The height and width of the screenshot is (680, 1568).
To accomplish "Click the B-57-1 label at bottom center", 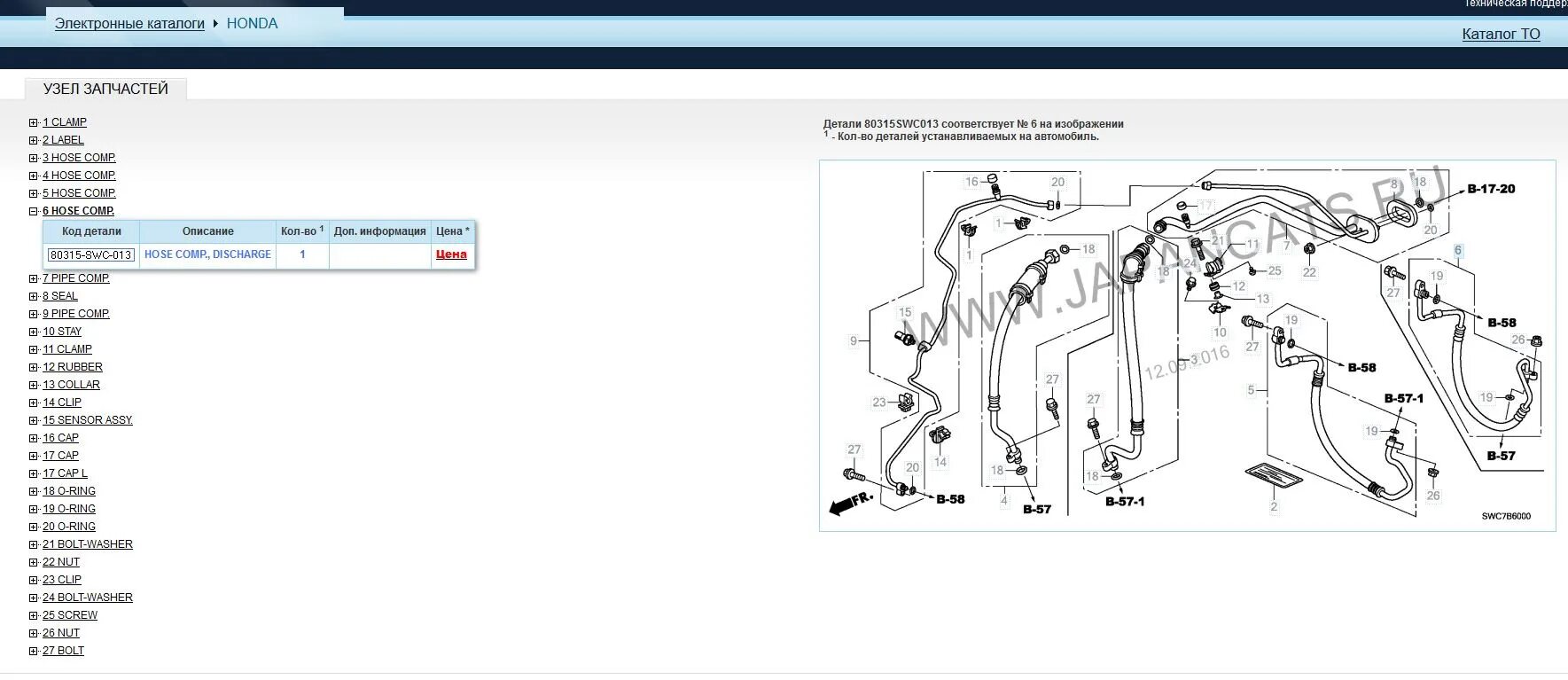I will 1125,501.
